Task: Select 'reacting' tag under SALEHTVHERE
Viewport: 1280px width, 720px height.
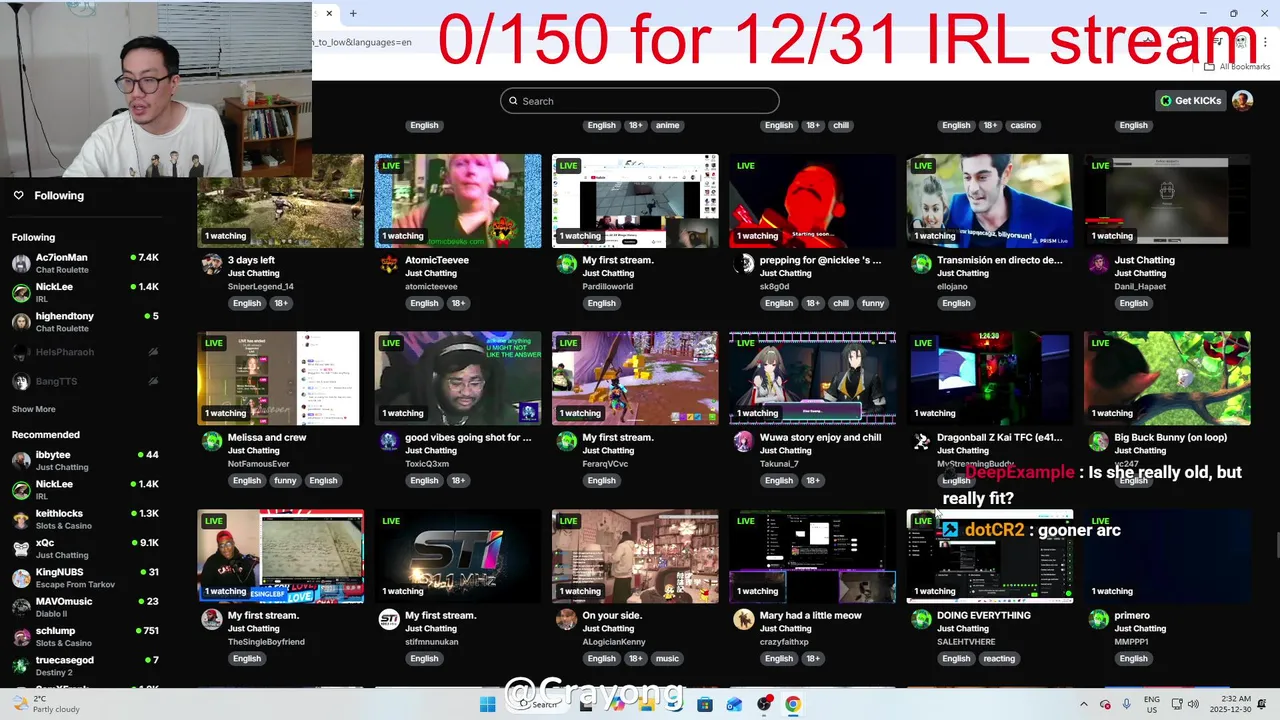Action: (x=999, y=658)
